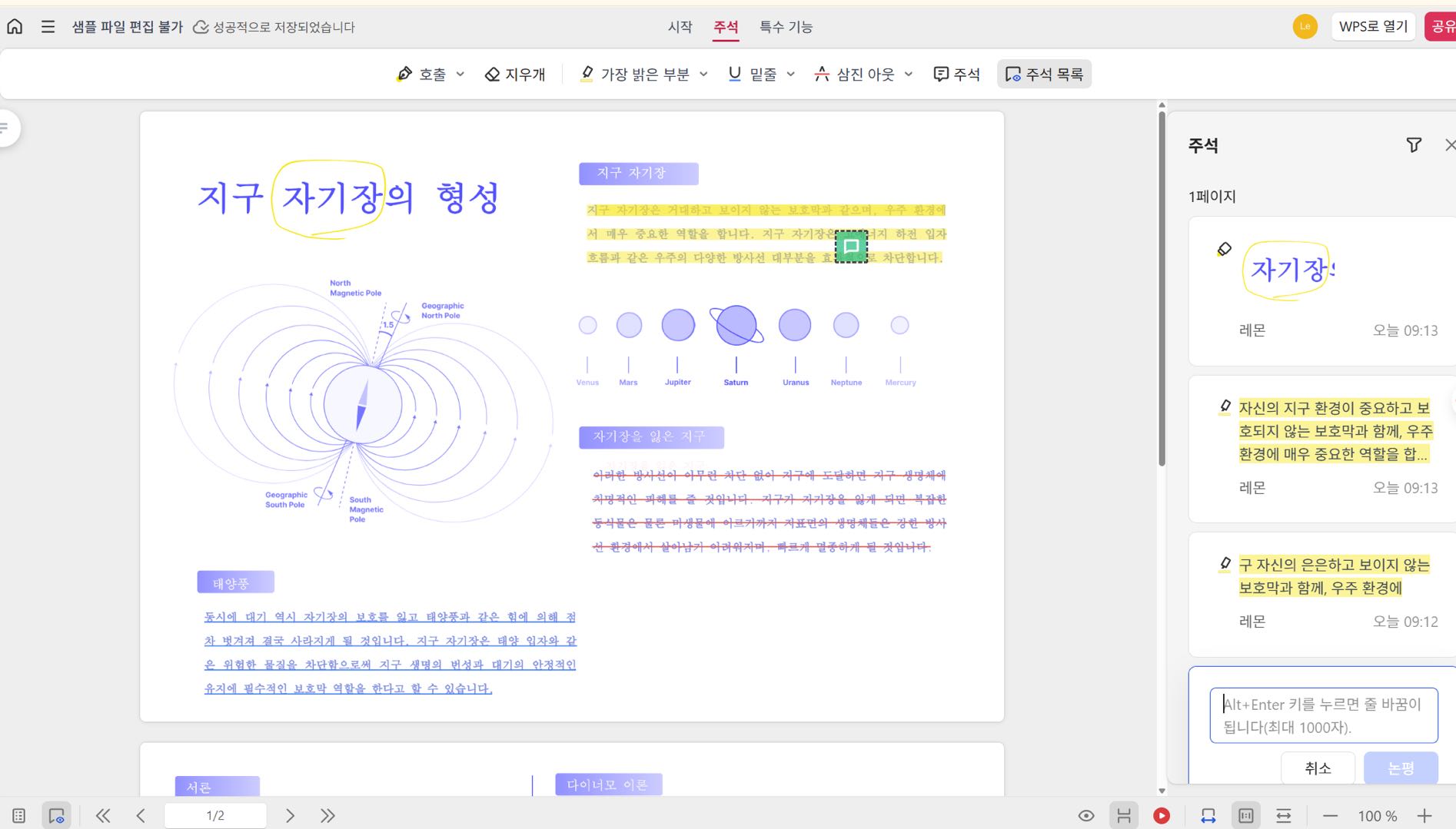Image resolution: width=1456 pixels, height=829 pixels.
Task: Click the 태양풍 section heading
Action: tap(235, 582)
